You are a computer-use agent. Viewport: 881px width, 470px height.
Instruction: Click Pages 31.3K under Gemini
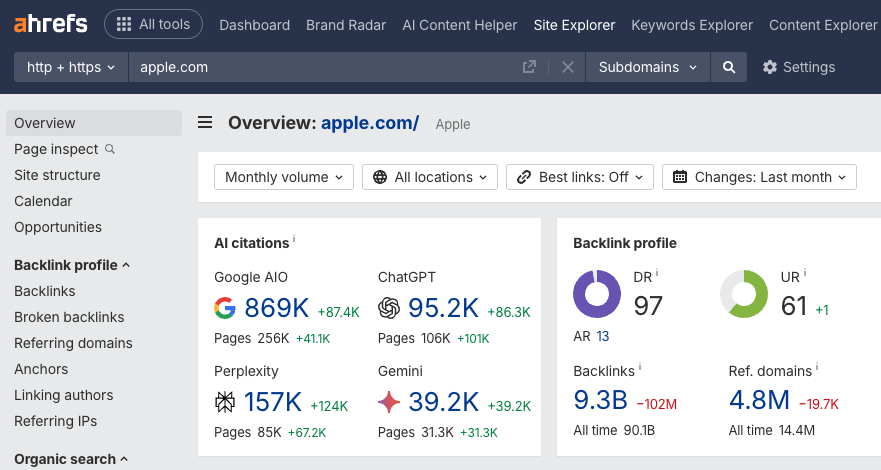coord(416,432)
